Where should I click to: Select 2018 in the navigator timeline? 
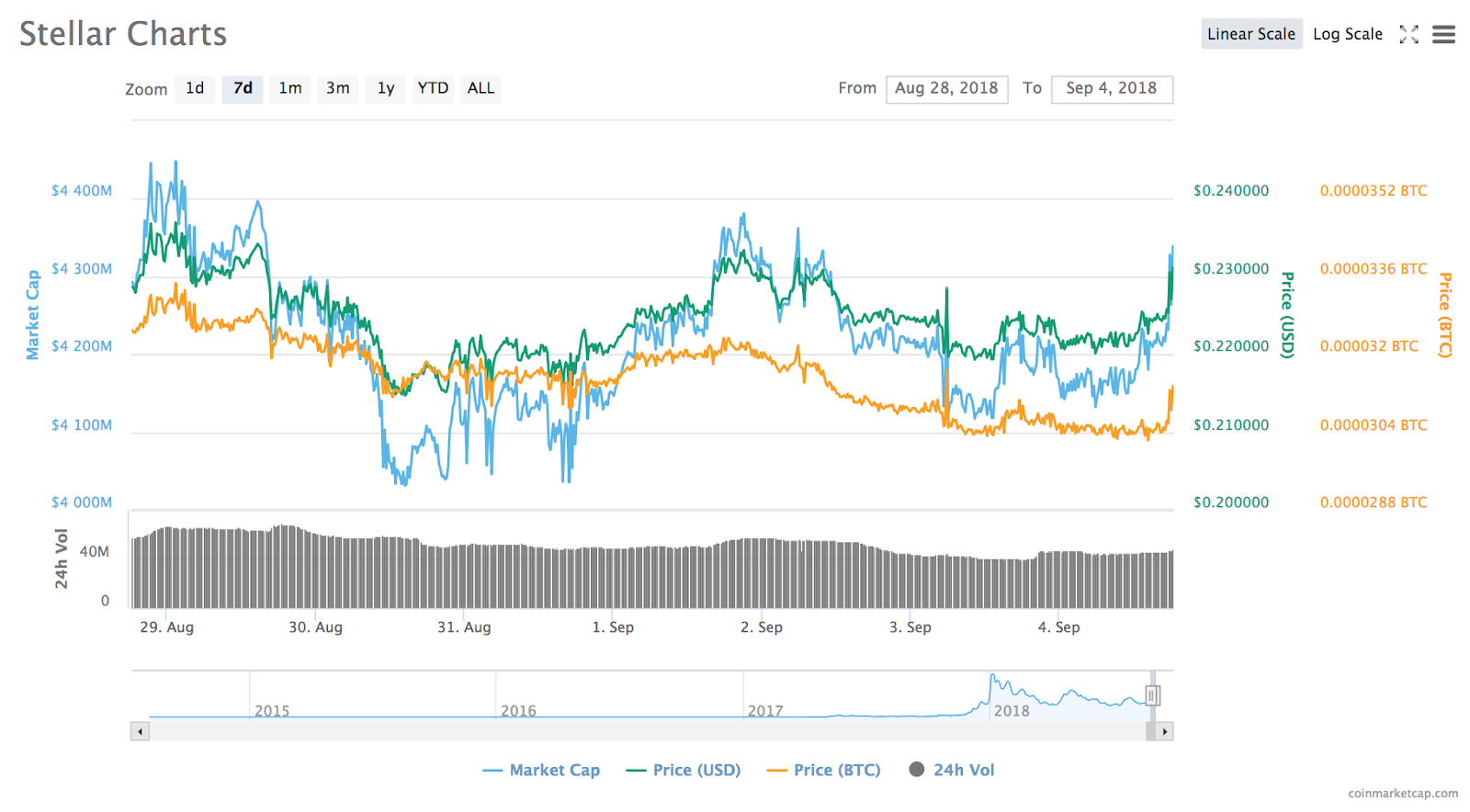1012,711
